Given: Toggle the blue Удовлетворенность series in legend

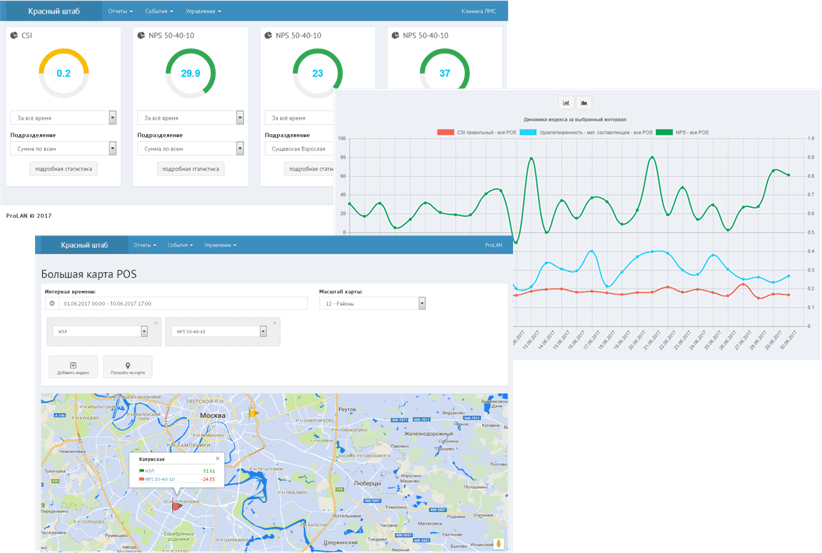Looking at the screenshot, I should [528, 132].
